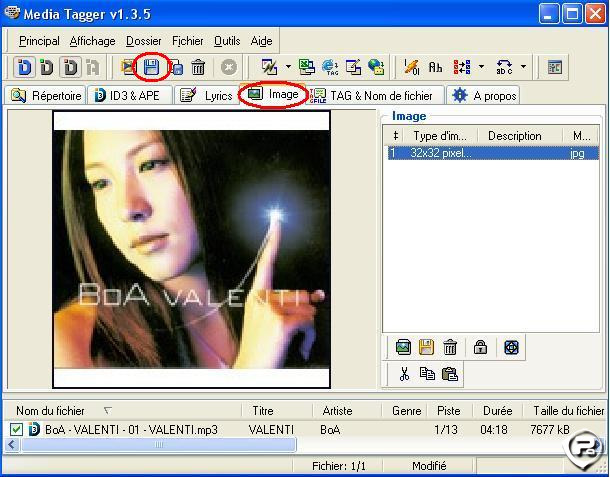This screenshot has height=477, width=610.
Task: Click the clipboard paste icon
Action: point(450,374)
